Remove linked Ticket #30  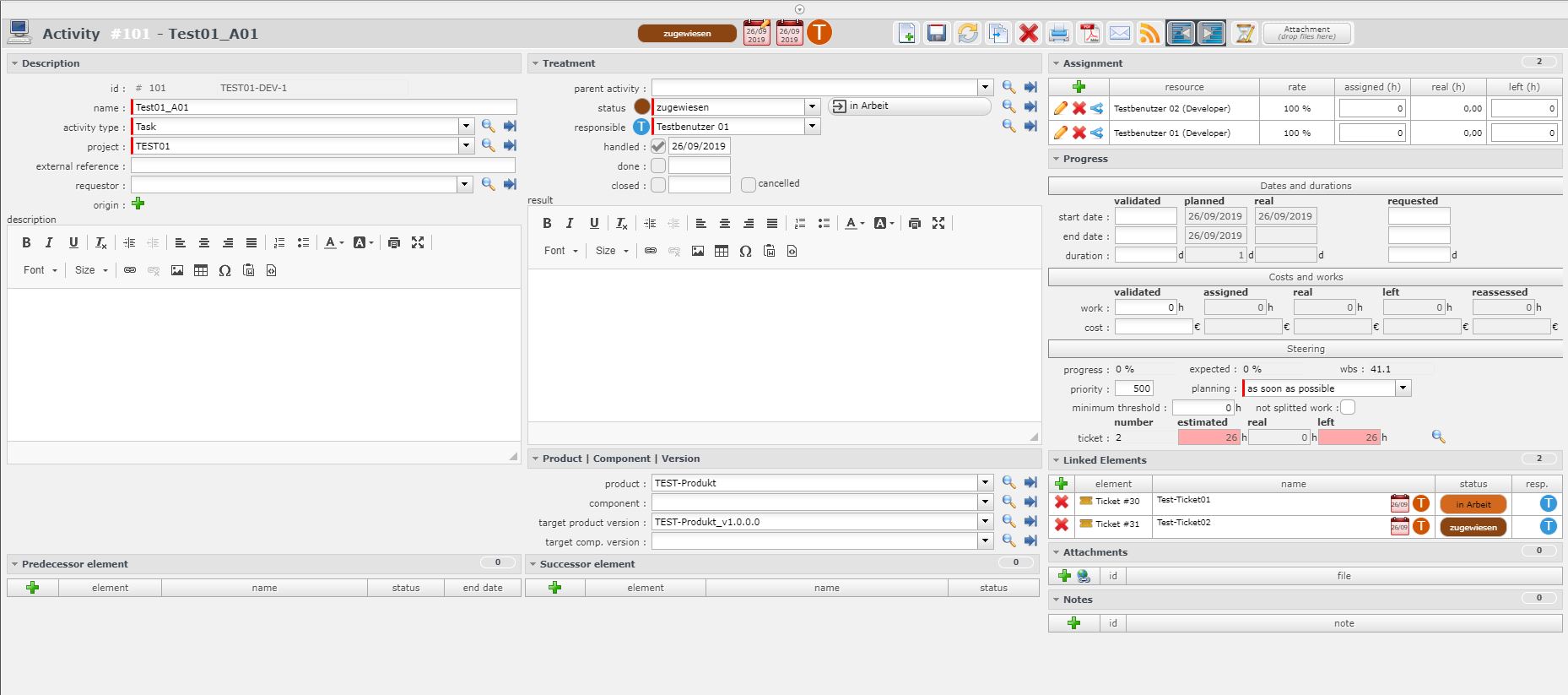[x=1061, y=502]
